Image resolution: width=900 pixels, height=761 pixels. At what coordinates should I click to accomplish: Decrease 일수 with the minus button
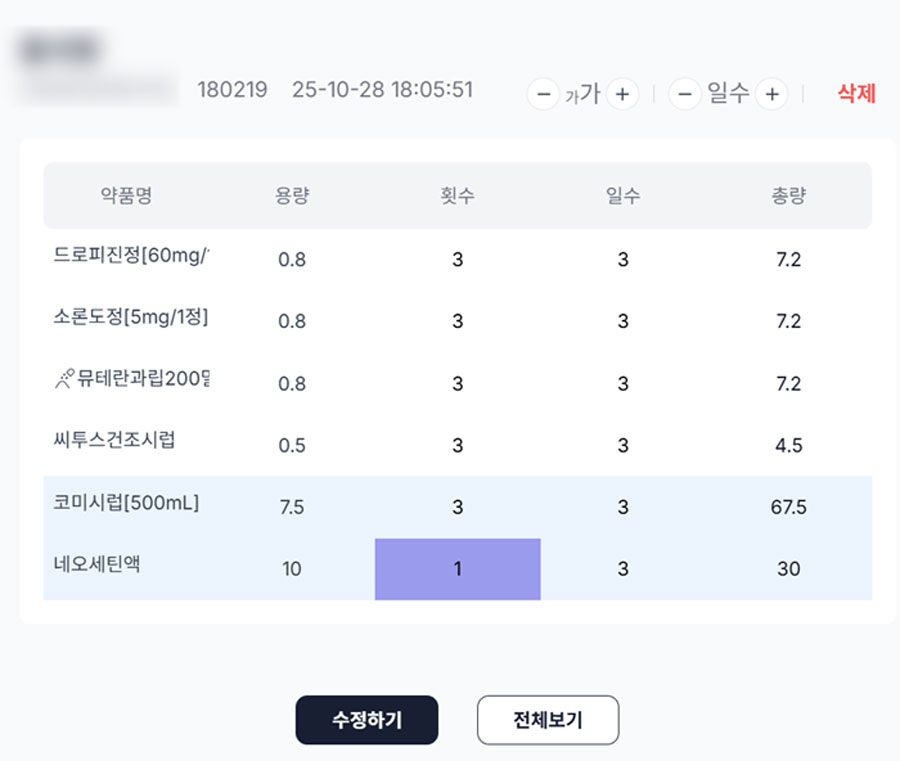(x=684, y=95)
